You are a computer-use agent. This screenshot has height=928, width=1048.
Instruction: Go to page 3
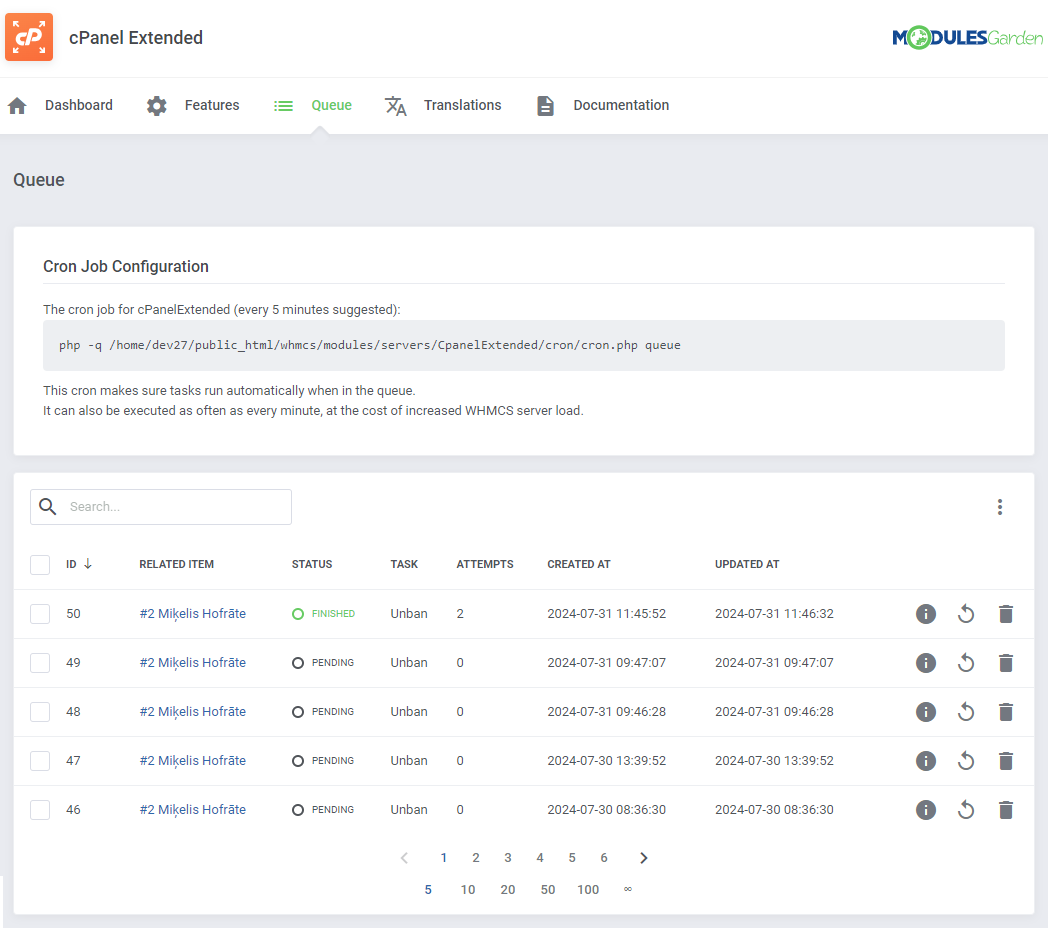coord(508,858)
